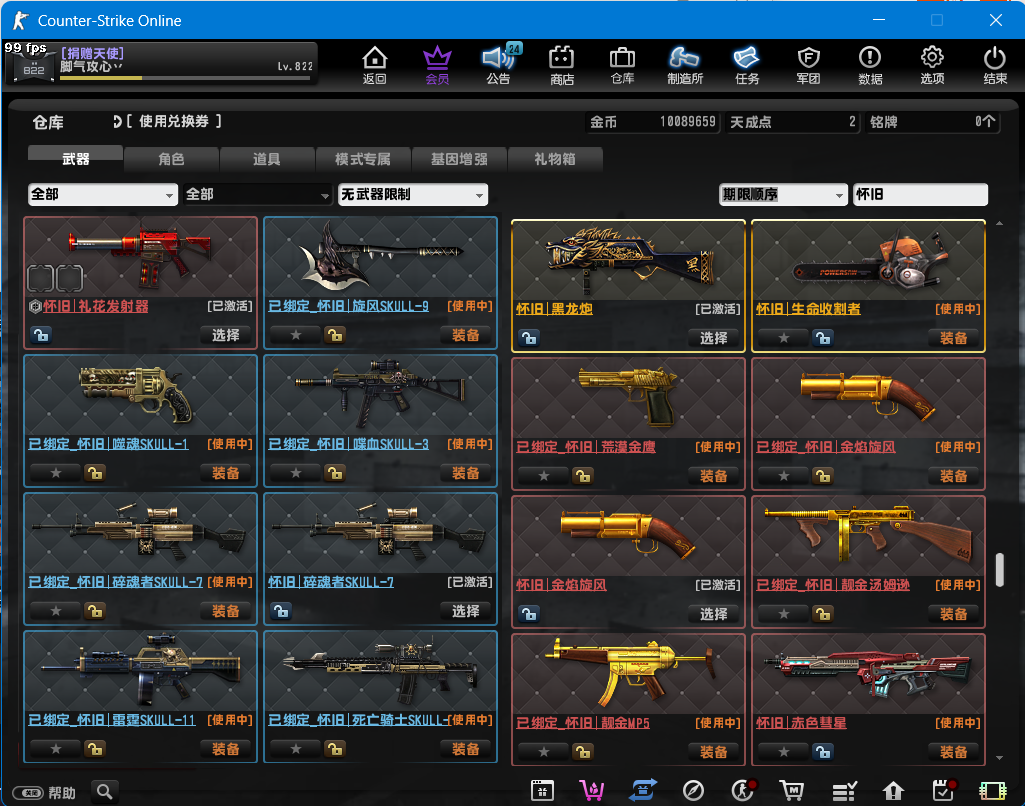Screen dimensions: 1025x806
Task: Open the 任务 missions icon
Action: point(747,65)
